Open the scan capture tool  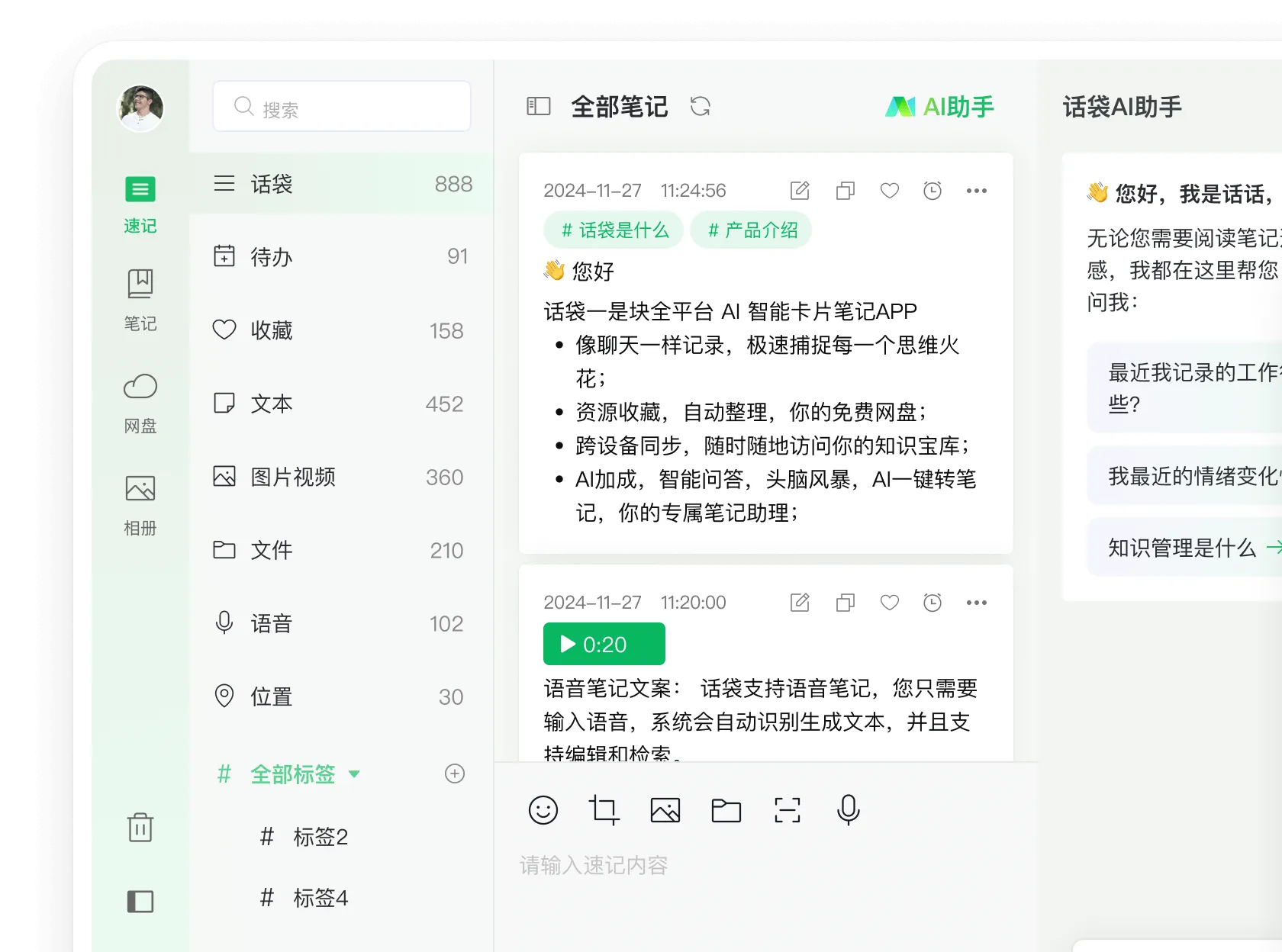click(787, 810)
